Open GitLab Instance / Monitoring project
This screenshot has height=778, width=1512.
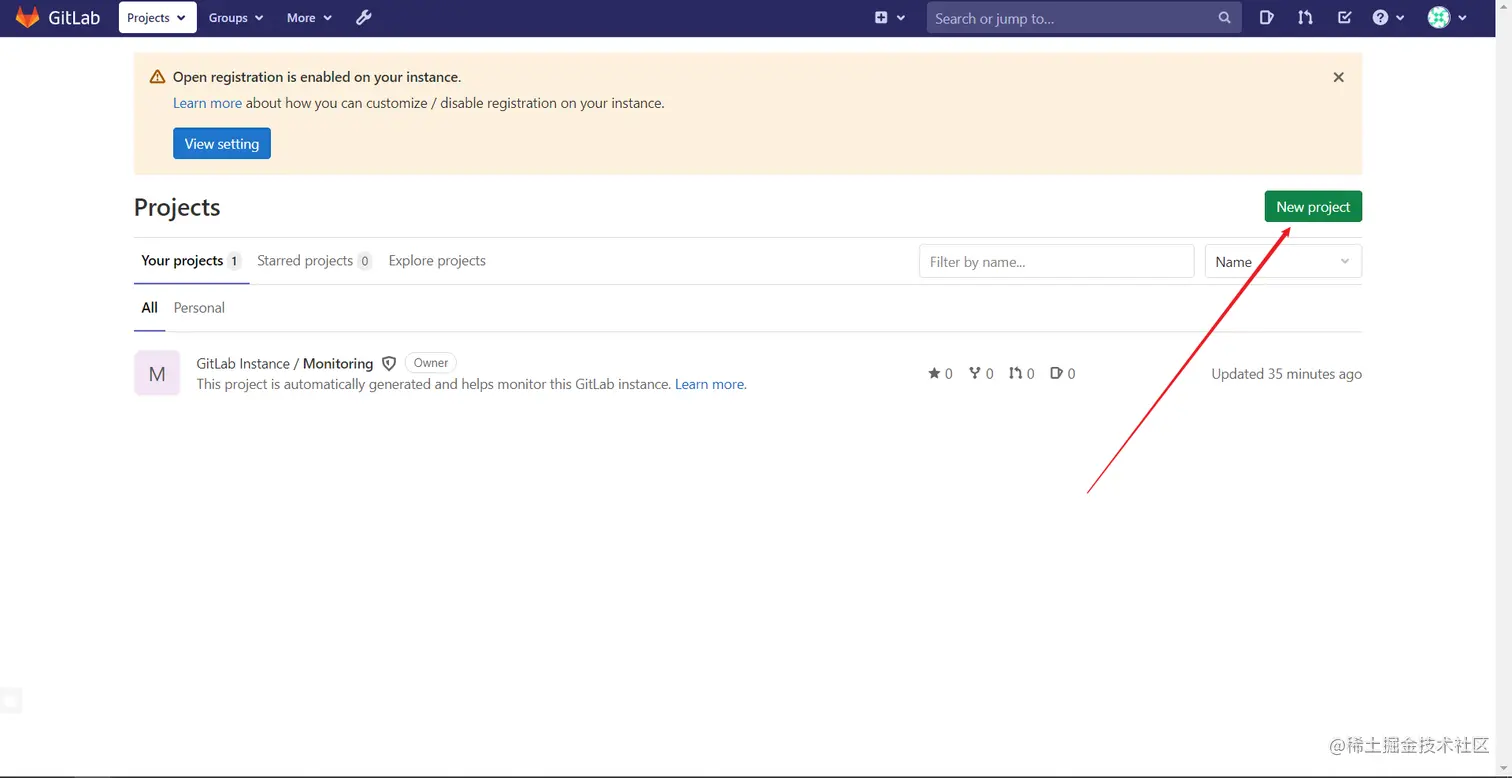[285, 363]
